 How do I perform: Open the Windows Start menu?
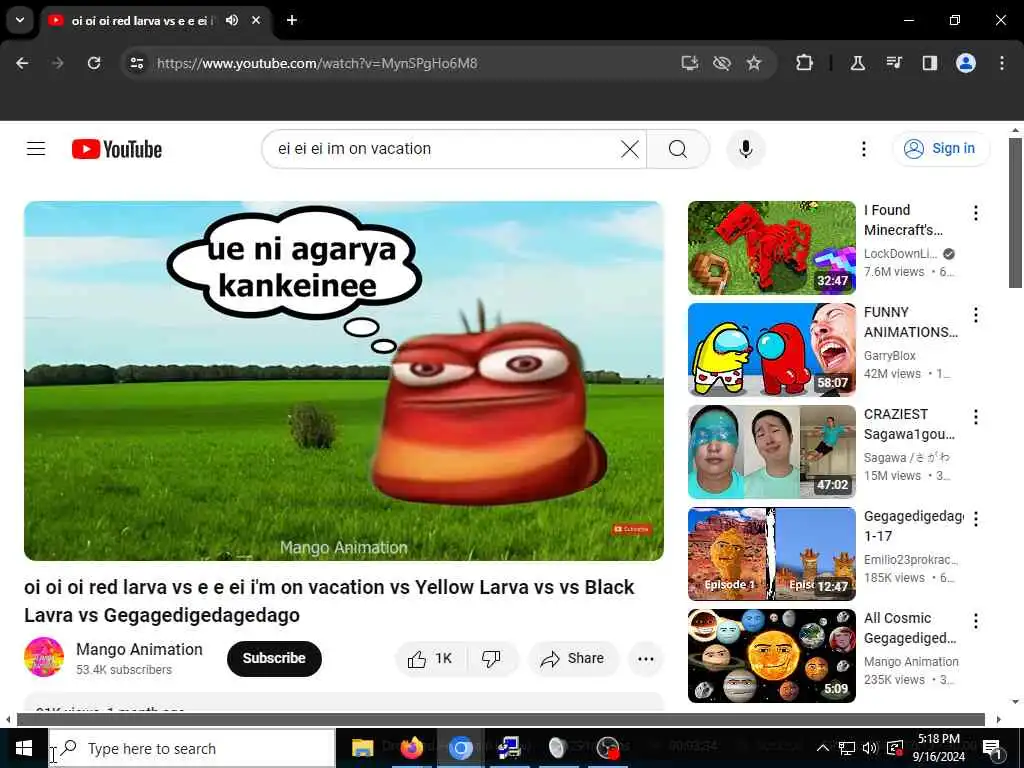coord(24,748)
